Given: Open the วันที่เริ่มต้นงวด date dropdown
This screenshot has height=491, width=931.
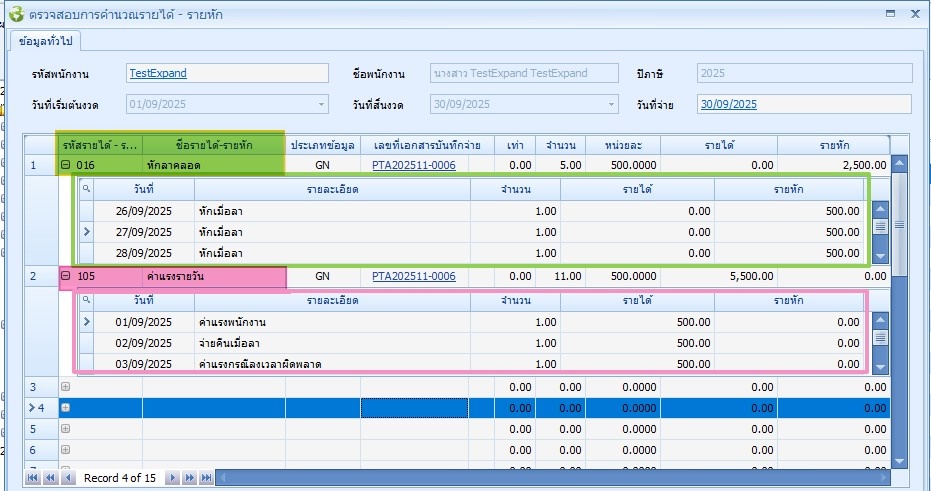Looking at the screenshot, I should click(320, 104).
